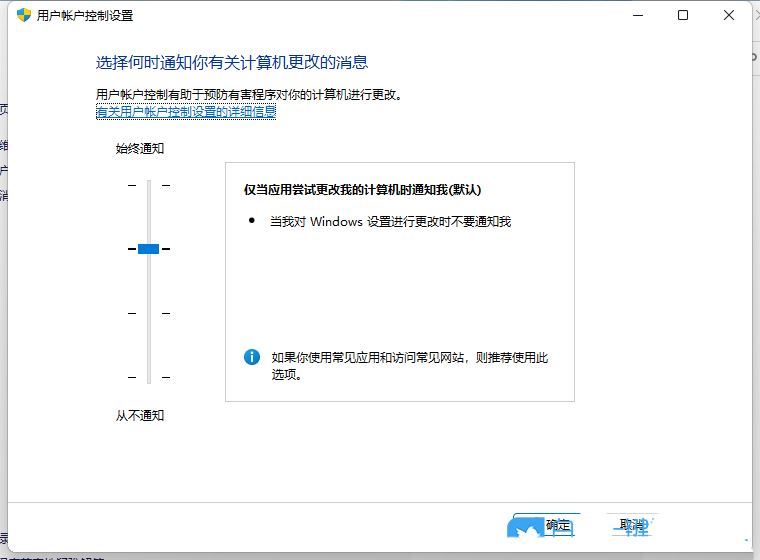Open the detailed UAC settings info link

pyautogui.click(x=186, y=112)
